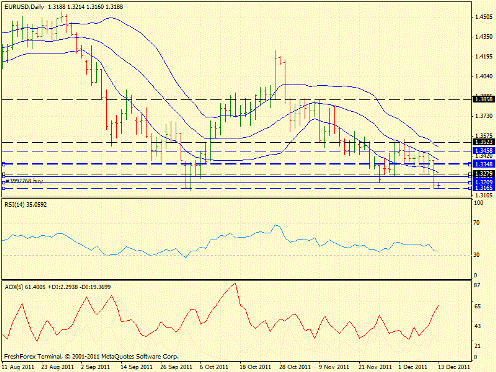Click the 1.3575 price axis label
The width and height of the screenshot is (496, 372).
484,135
